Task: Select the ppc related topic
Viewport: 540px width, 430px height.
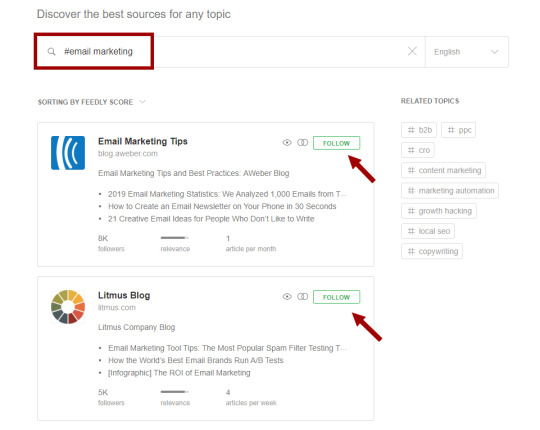Action: [x=459, y=130]
